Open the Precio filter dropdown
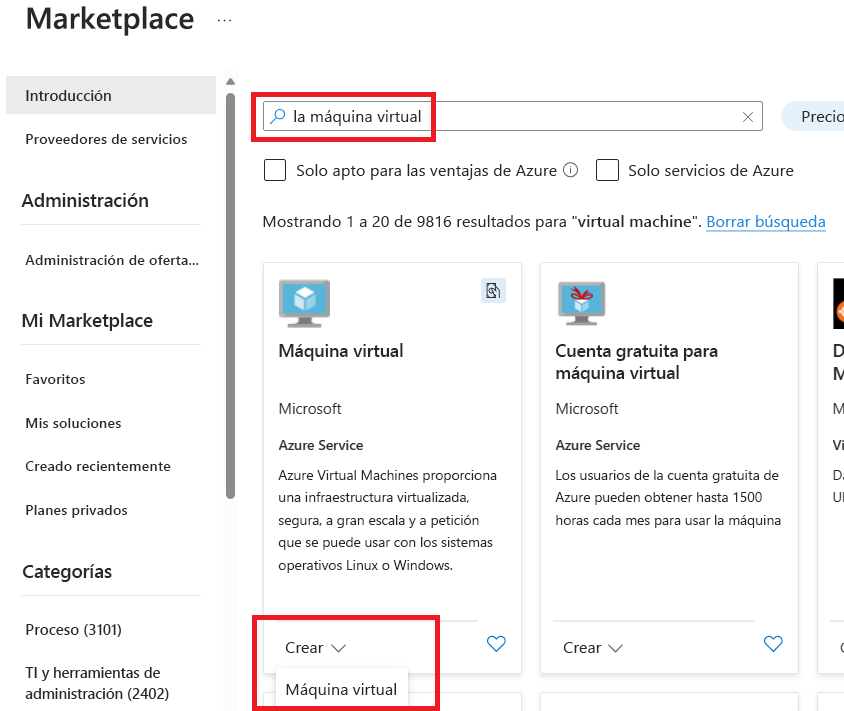This screenshot has height=711, width=844. 820,116
